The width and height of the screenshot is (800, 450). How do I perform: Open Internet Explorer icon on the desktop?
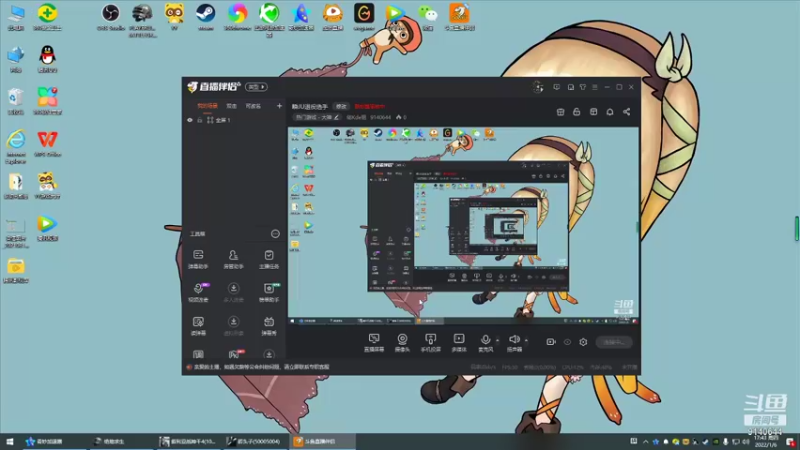(x=16, y=146)
